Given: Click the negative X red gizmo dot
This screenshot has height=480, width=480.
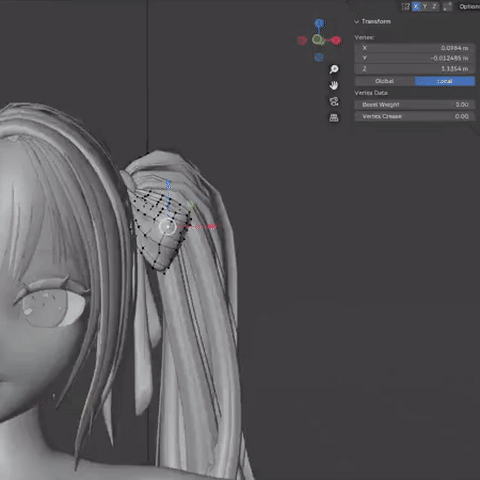Looking at the screenshot, I should 302,40.
